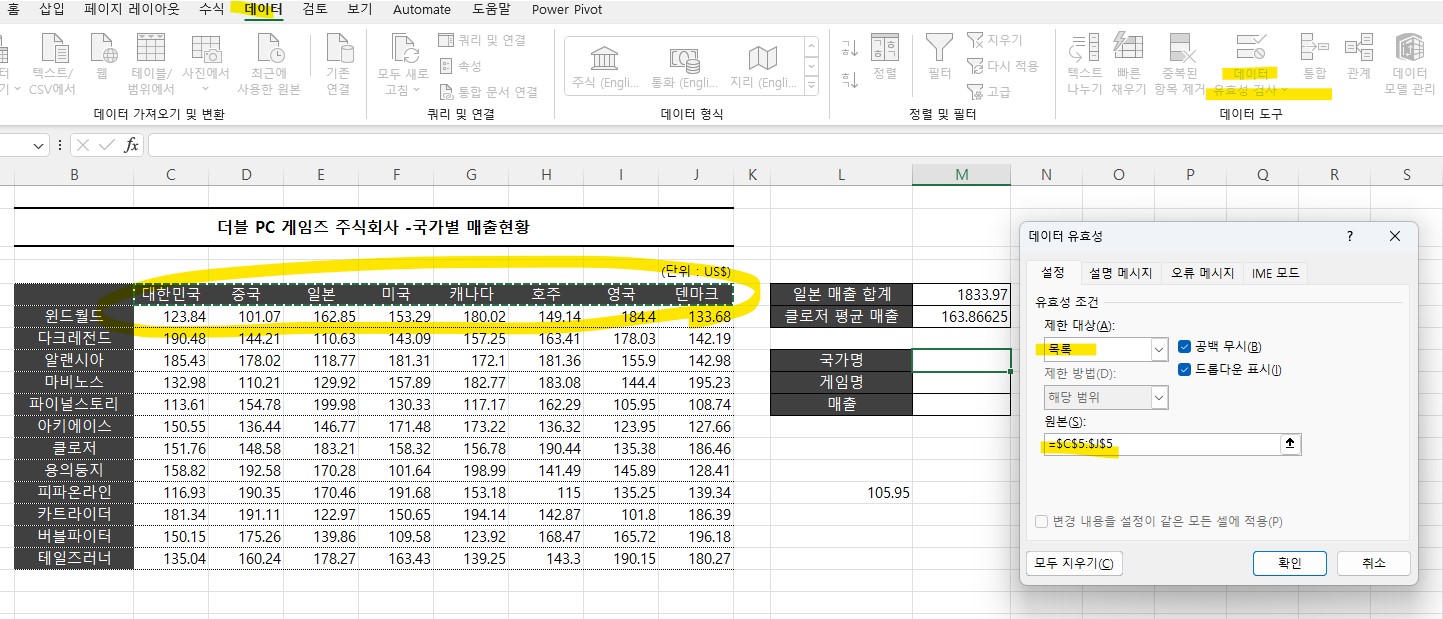Click the 관계 (Relationships) icon
This screenshot has width=1443, height=619.
click(1358, 47)
